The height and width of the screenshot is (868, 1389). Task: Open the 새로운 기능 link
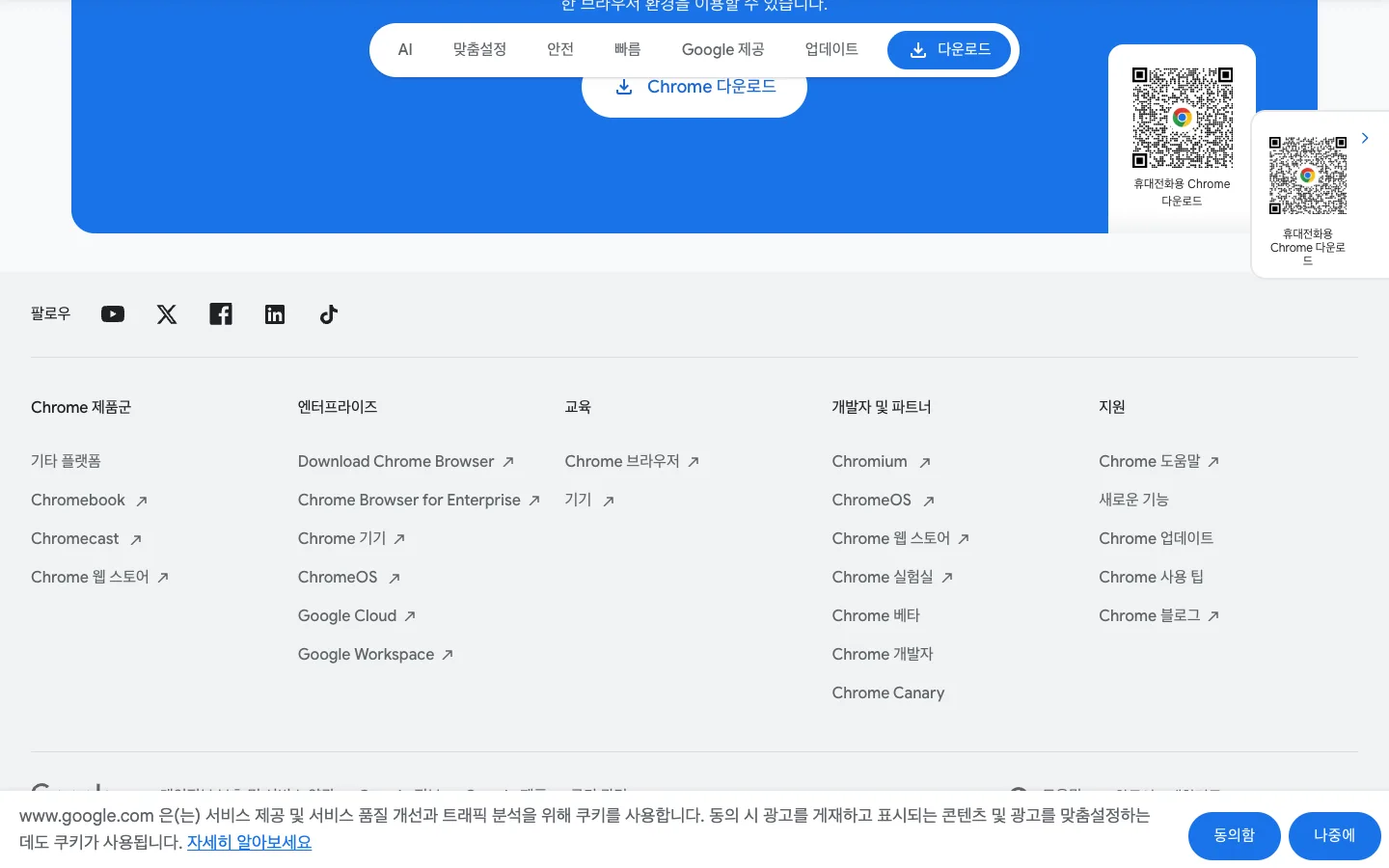(1133, 500)
